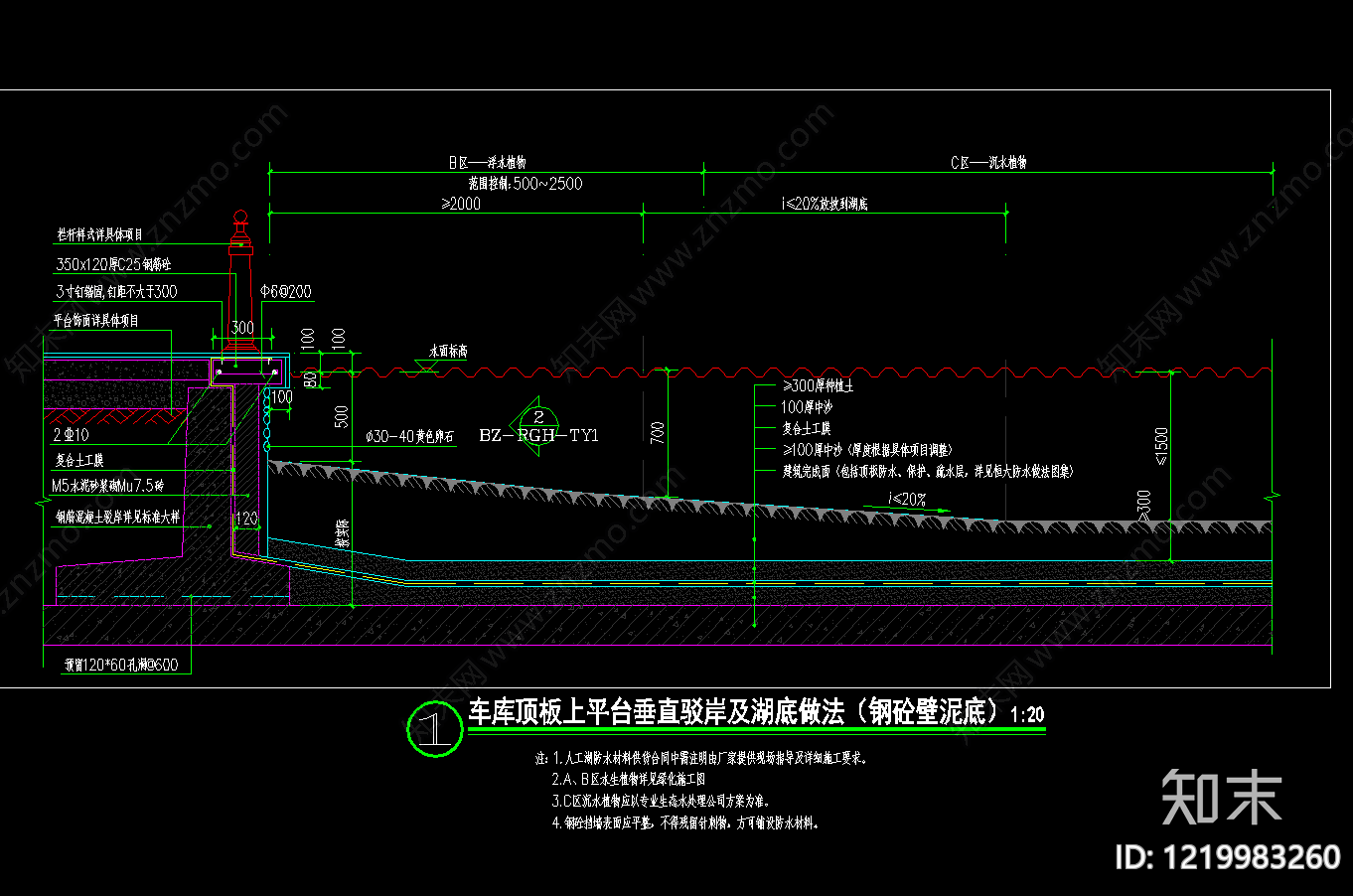The width and height of the screenshot is (1353, 896).
Task: Click note 3 about C区沉水植物
Action: click(661, 801)
